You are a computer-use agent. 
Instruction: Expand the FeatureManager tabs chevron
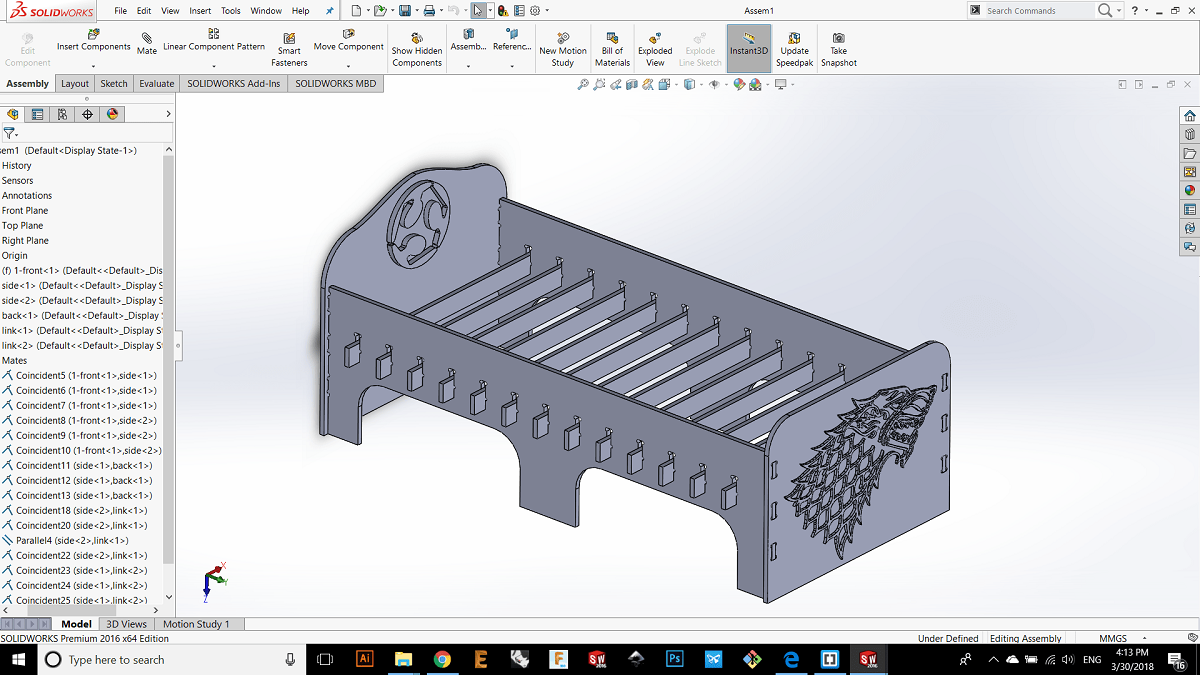click(168, 114)
